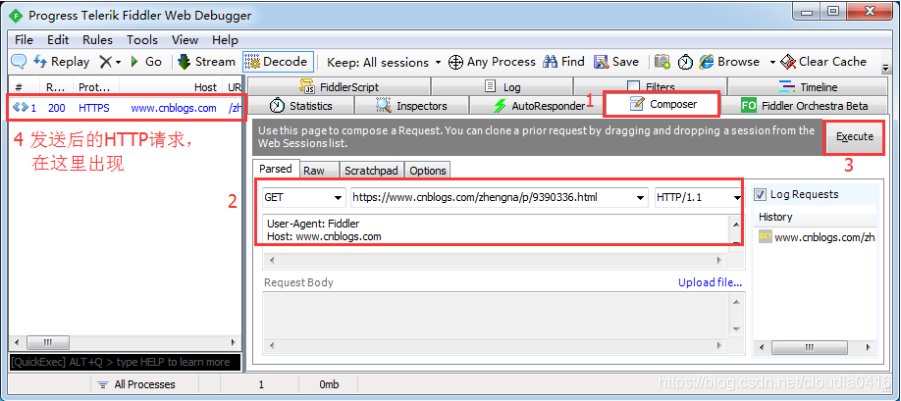Click the Go resume button
Viewport: 901px width, 401px height.
(147, 61)
